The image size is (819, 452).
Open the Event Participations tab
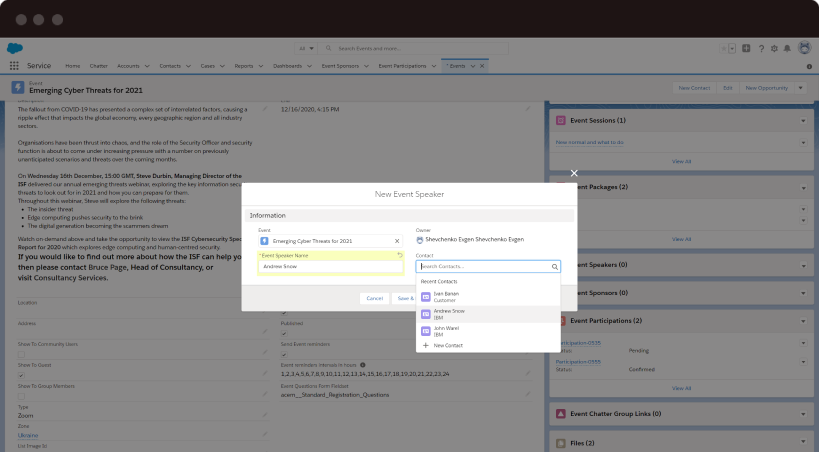pyautogui.click(x=402, y=66)
